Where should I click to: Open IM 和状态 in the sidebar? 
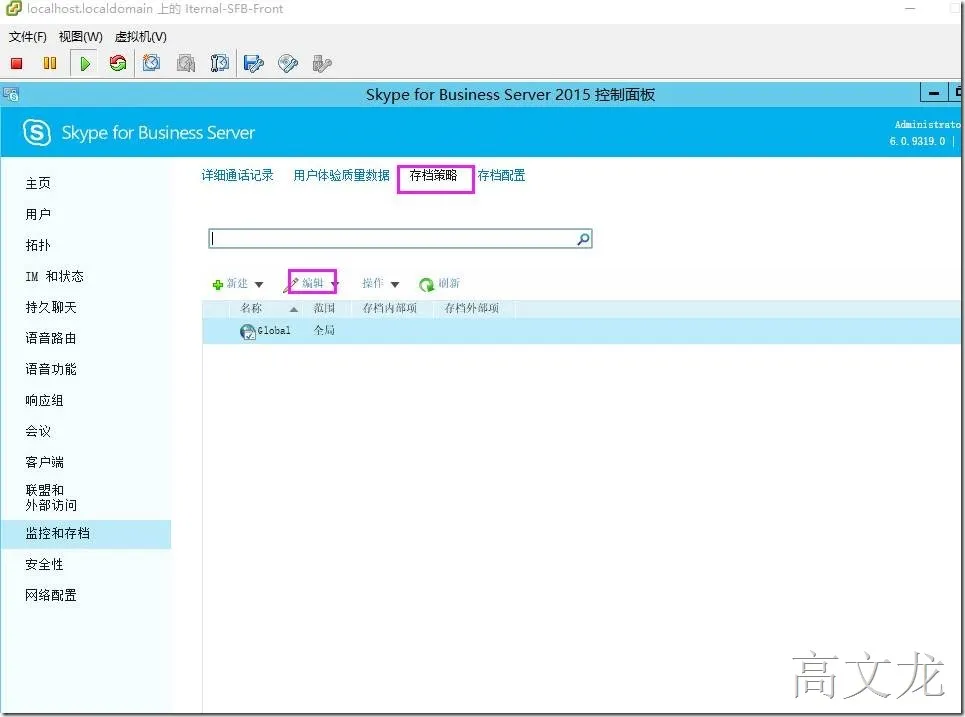tap(55, 276)
